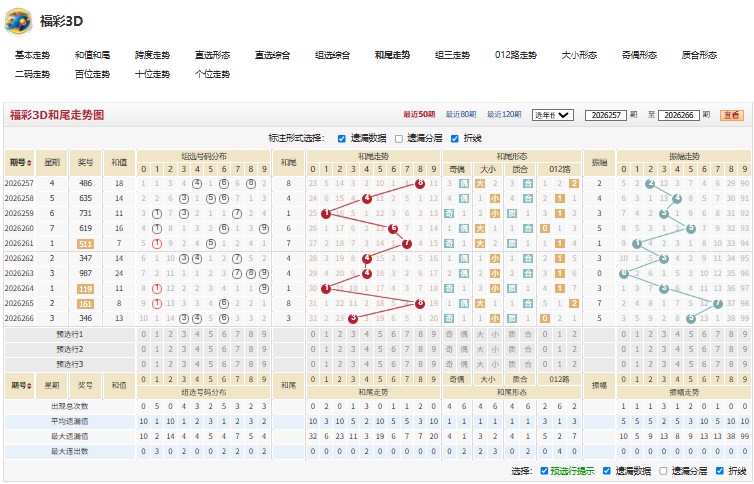Screen dimensions: 754x484
Task: Click the 查看 button
Action: 731,115
